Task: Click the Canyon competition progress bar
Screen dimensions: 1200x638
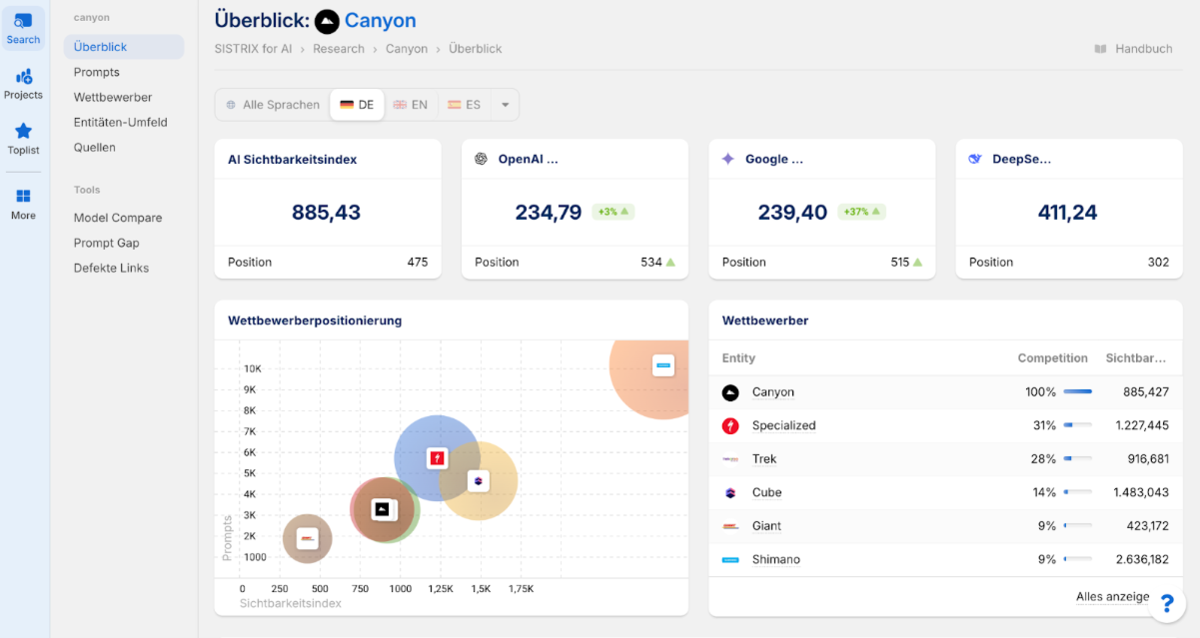Action: point(1077,392)
